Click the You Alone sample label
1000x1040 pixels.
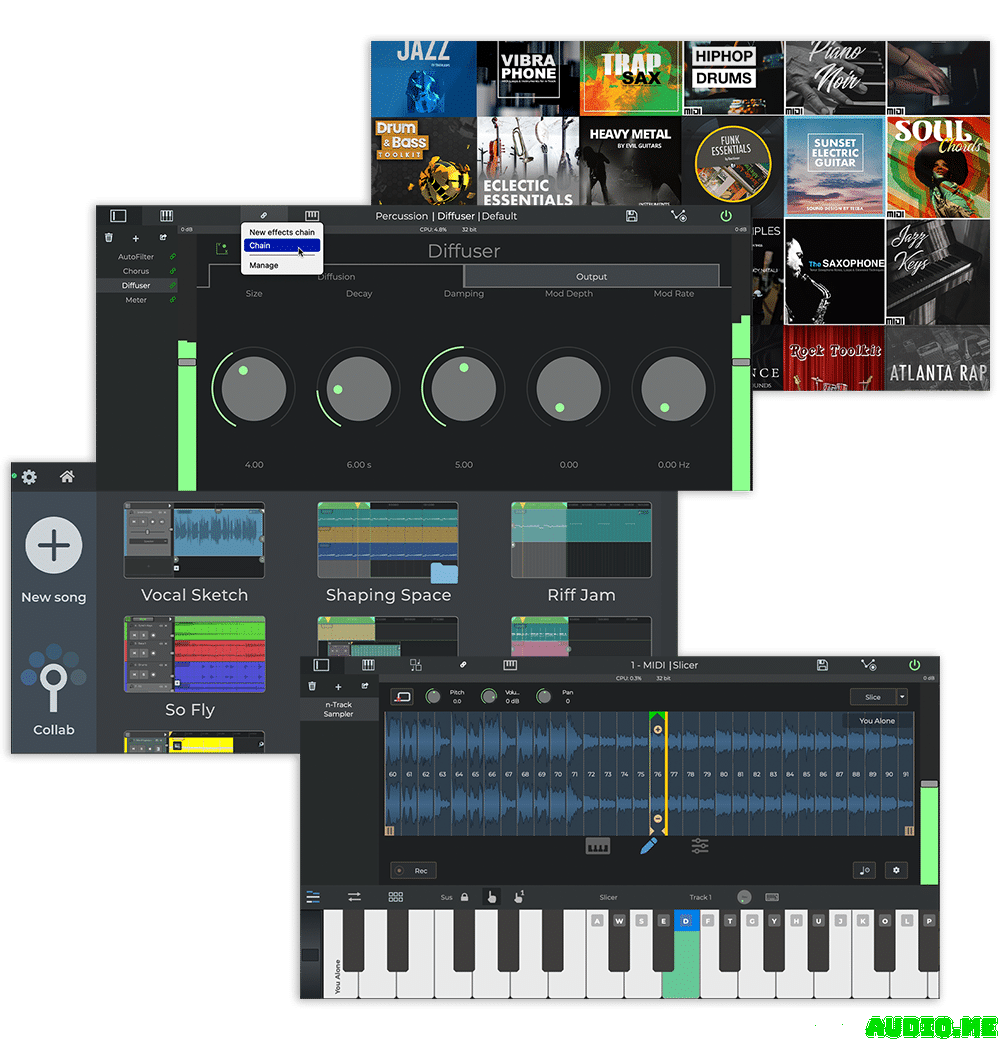coord(877,721)
